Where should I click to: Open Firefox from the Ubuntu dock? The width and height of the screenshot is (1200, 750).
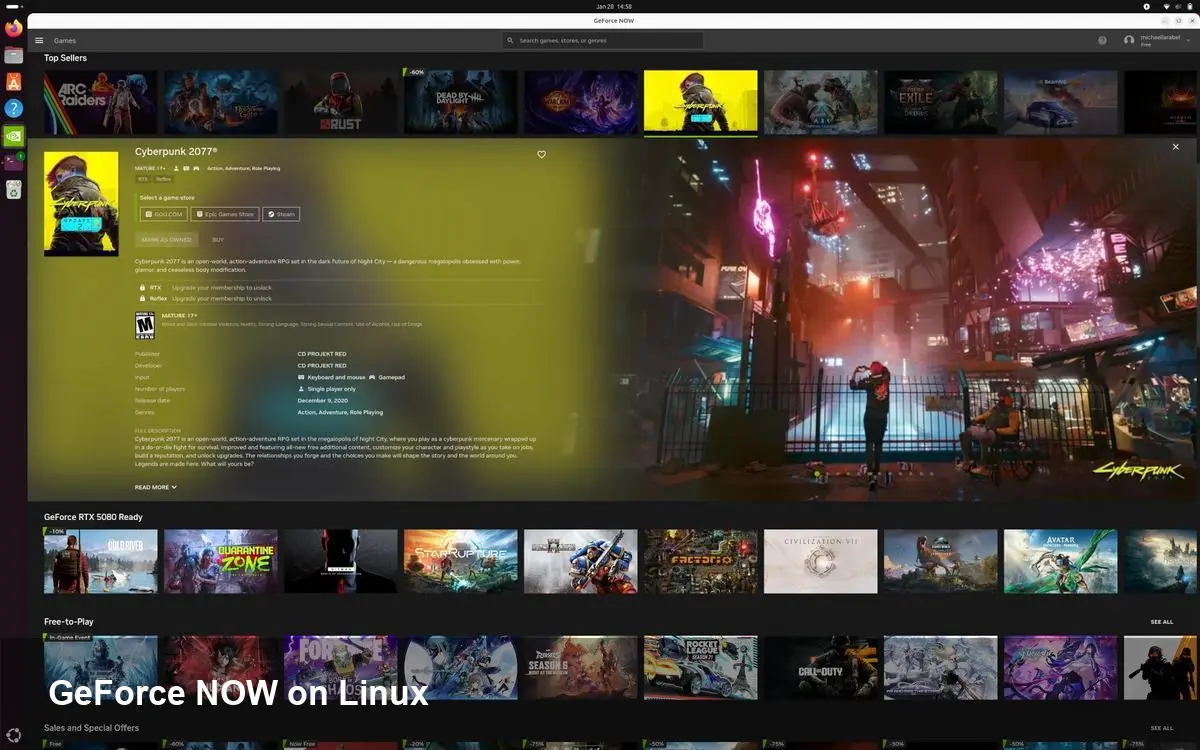pos(13,28)
